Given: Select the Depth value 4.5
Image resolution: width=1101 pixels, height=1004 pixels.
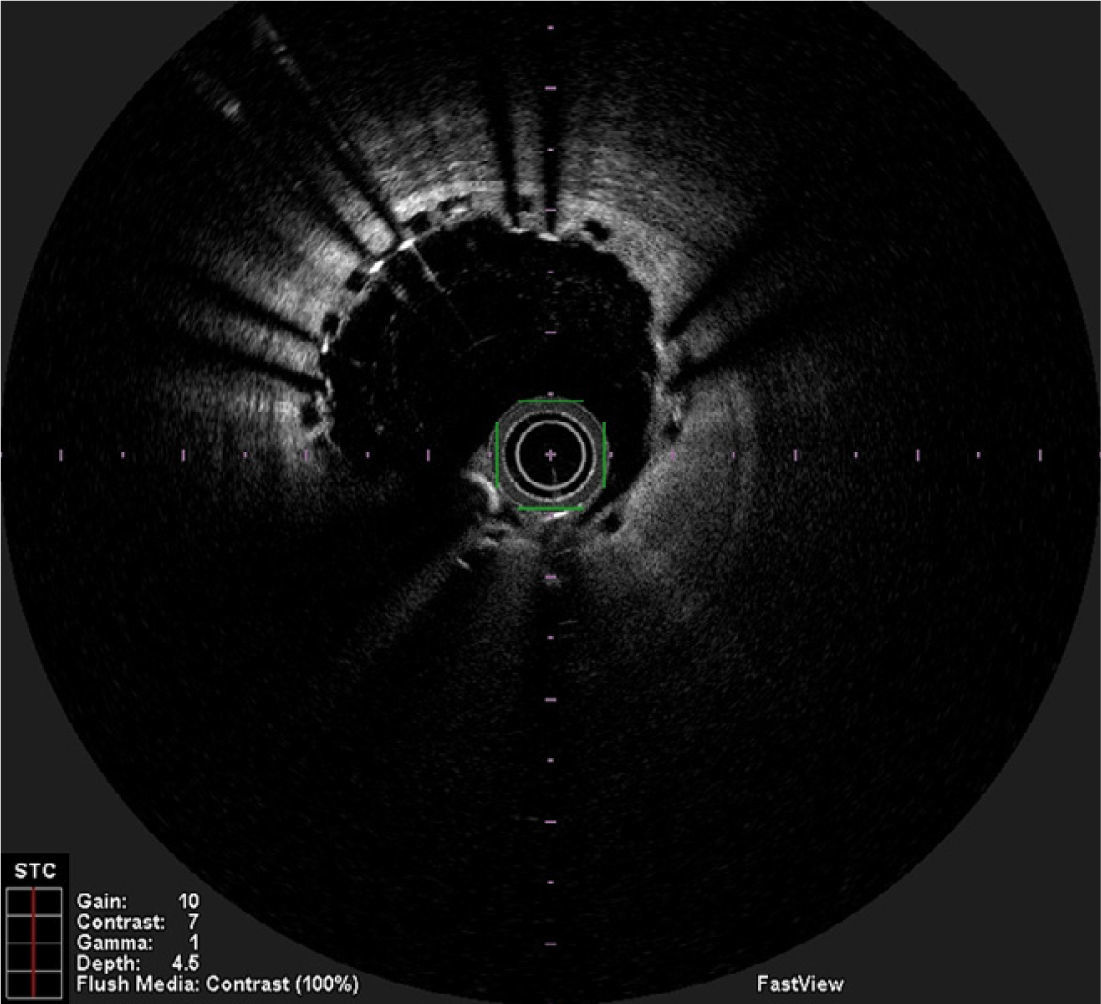Looking at the screenshot, I should point(187,964).
